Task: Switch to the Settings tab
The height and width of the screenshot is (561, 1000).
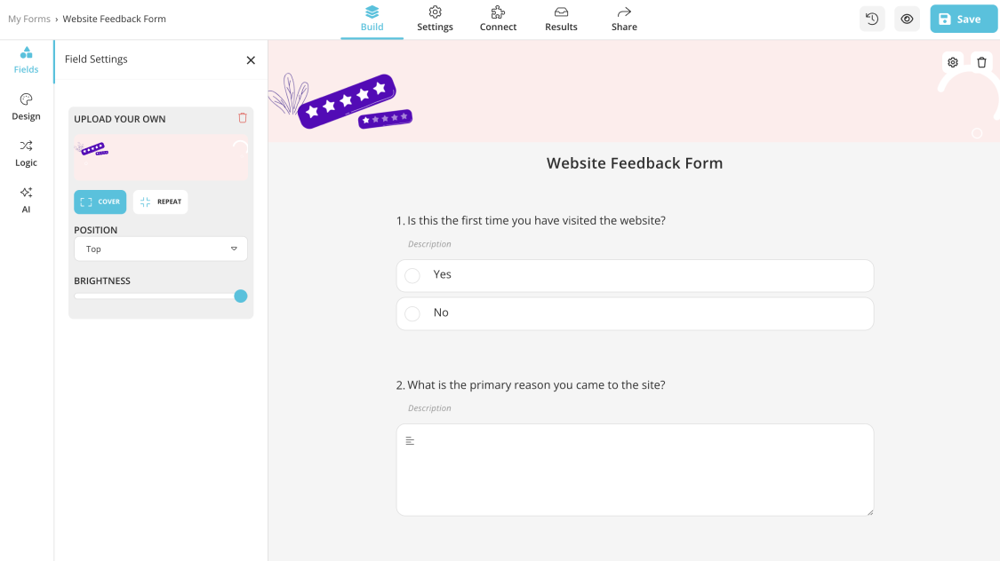Action: click(x=435, y=19)
